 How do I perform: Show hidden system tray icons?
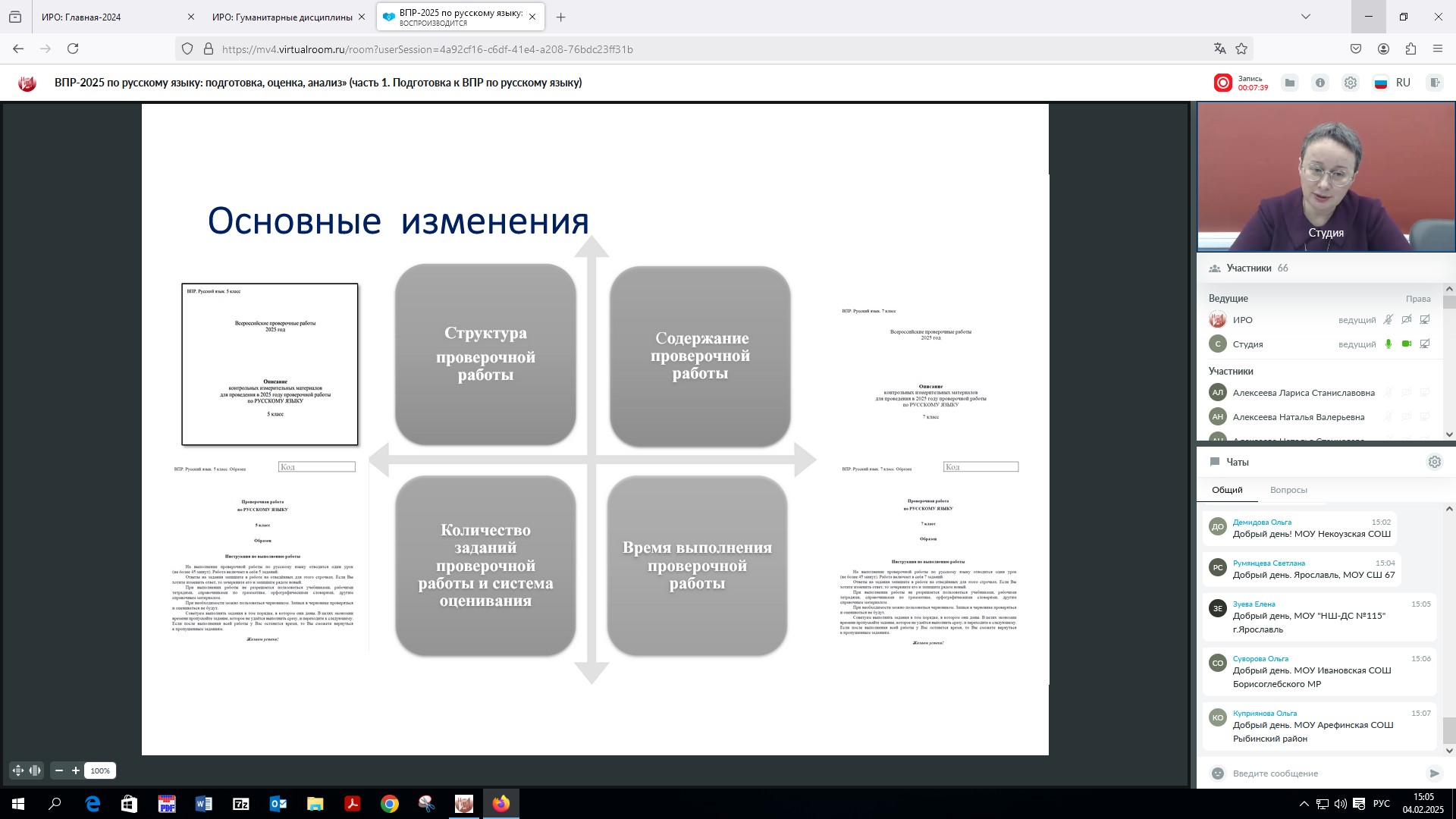pos(1304,804)
